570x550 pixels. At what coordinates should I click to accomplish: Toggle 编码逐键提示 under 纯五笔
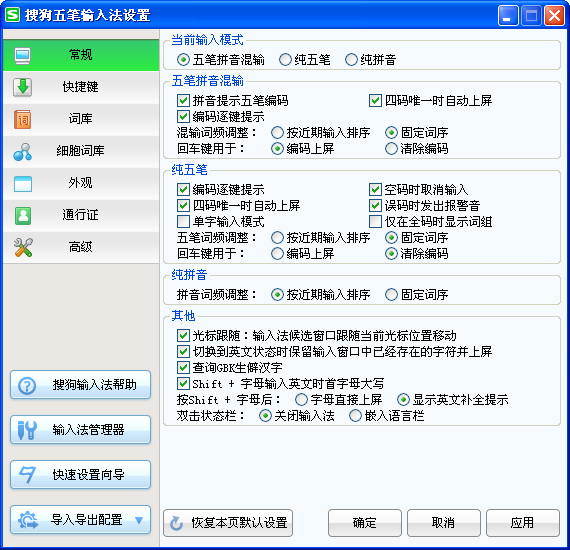[183, 189]
